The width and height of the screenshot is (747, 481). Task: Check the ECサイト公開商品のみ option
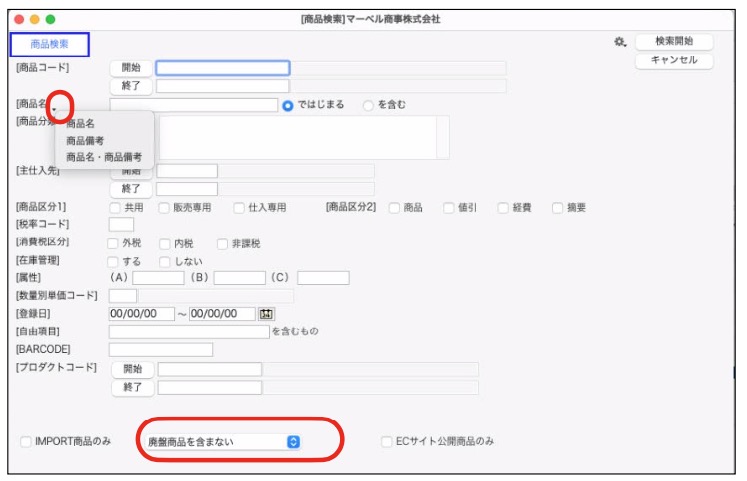[x=387, y=441]
